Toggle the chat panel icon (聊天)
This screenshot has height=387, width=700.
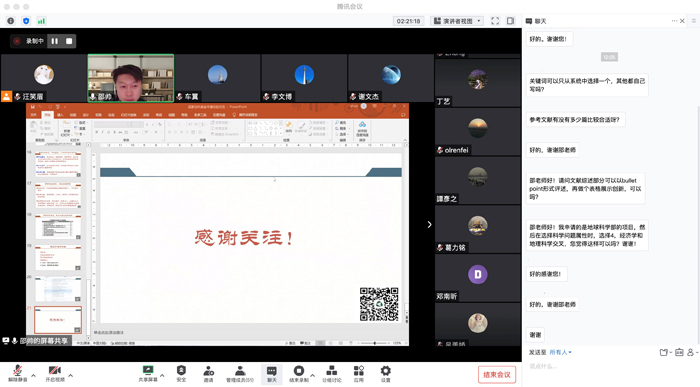click(x=271, y=373)
